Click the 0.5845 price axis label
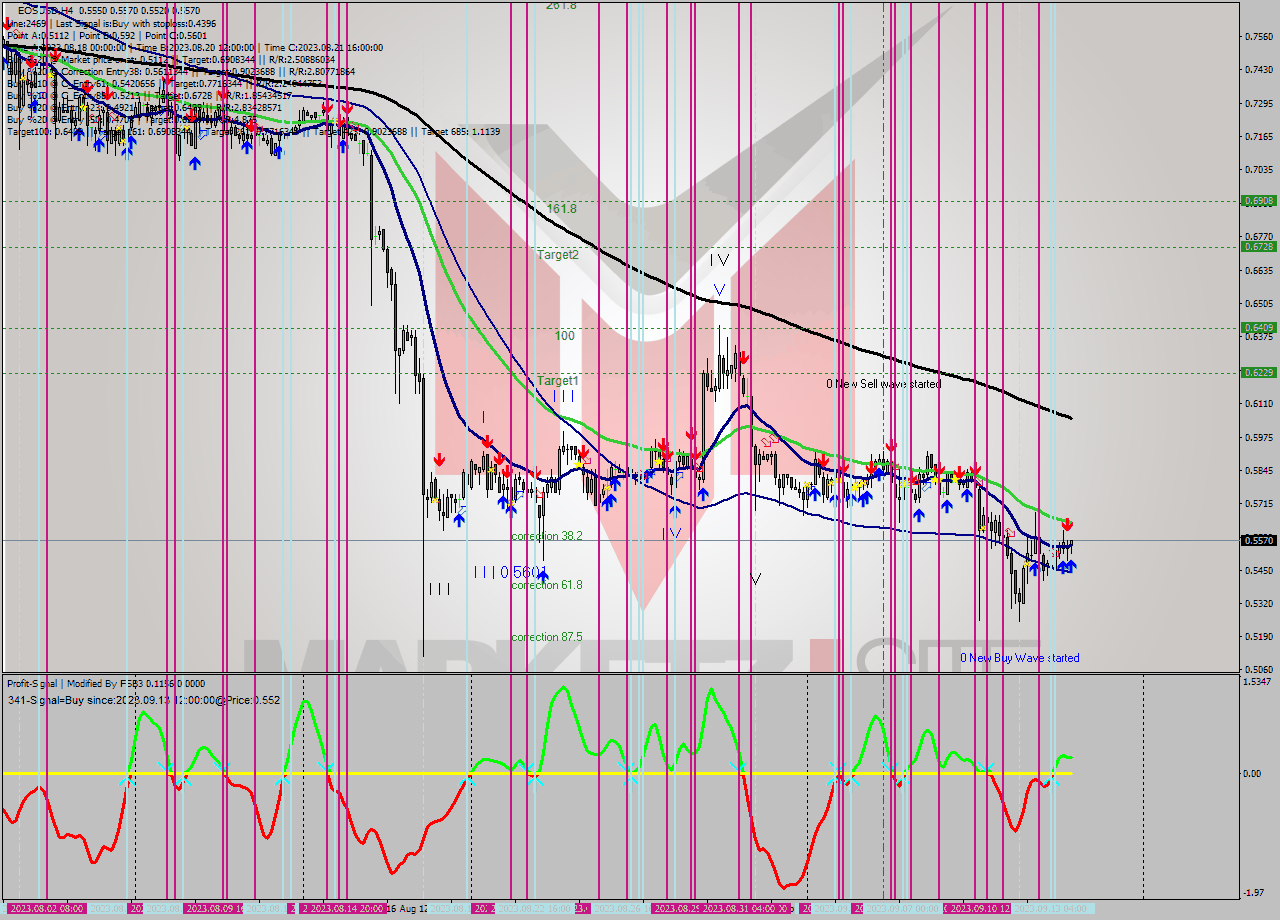1280x920 pixels. pyautogui.click(x=1258, y=470)
